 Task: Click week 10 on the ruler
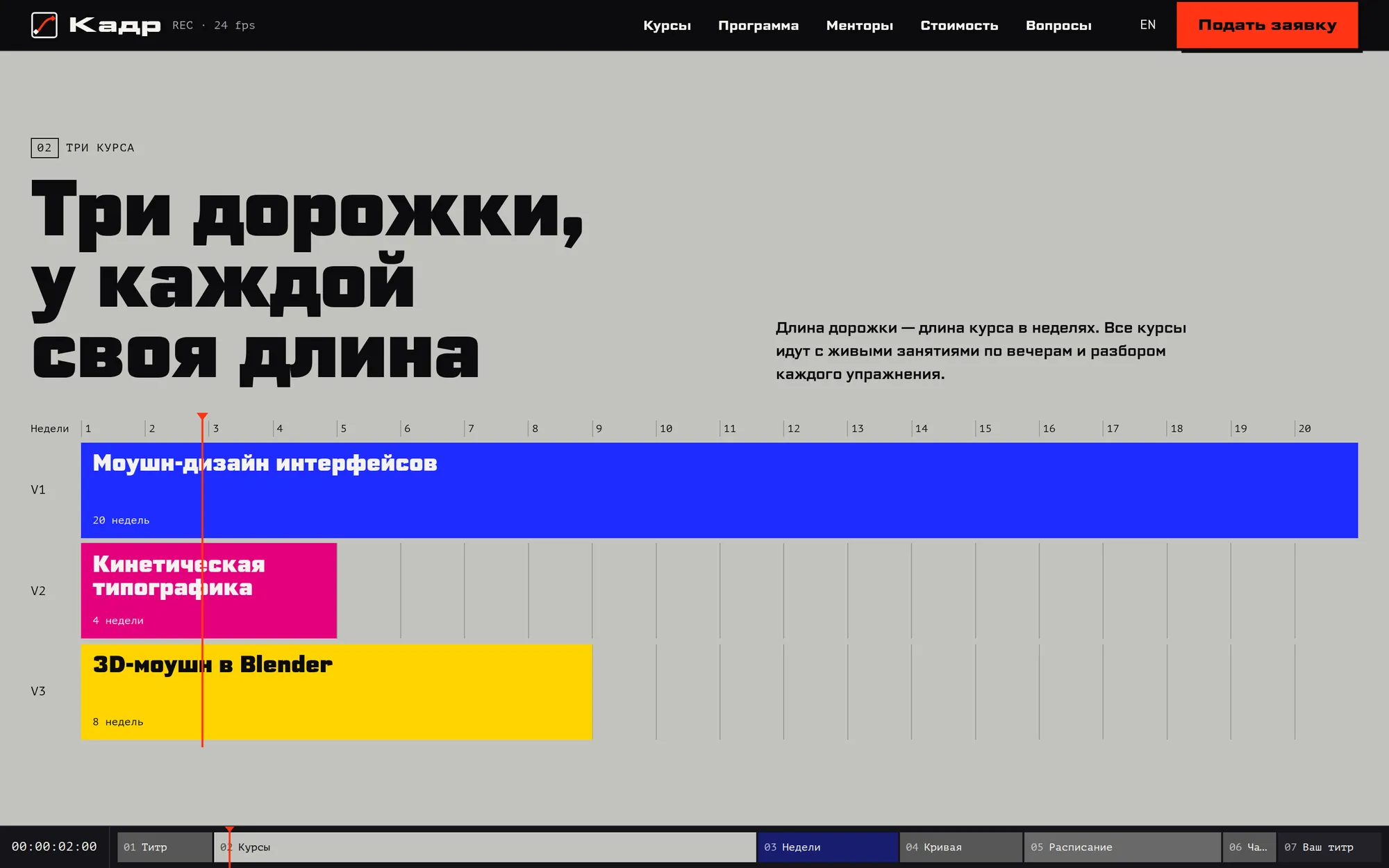click(x=666, y=428)
